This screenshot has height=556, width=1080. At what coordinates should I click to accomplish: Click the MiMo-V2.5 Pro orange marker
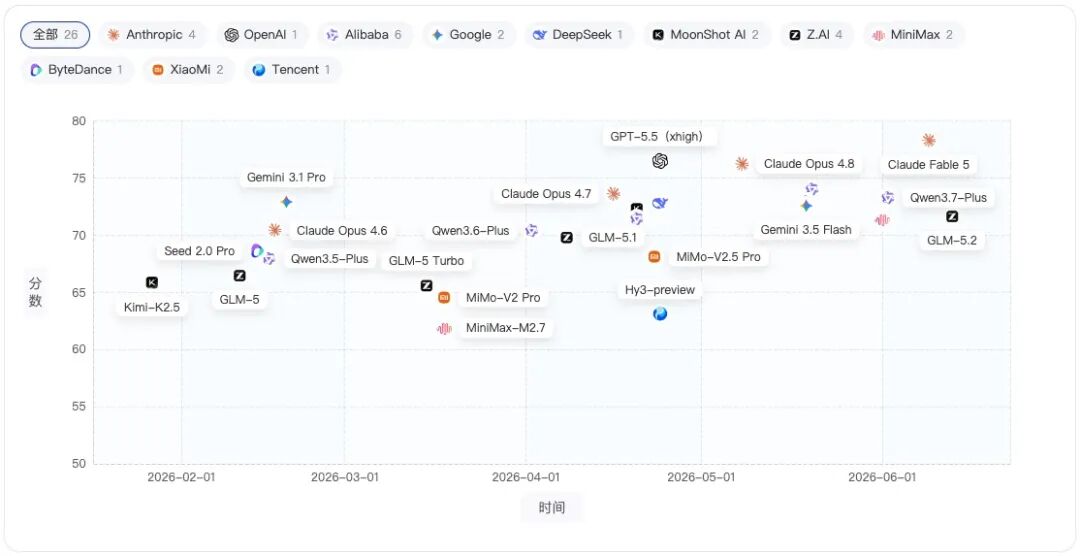coord(654,257)
